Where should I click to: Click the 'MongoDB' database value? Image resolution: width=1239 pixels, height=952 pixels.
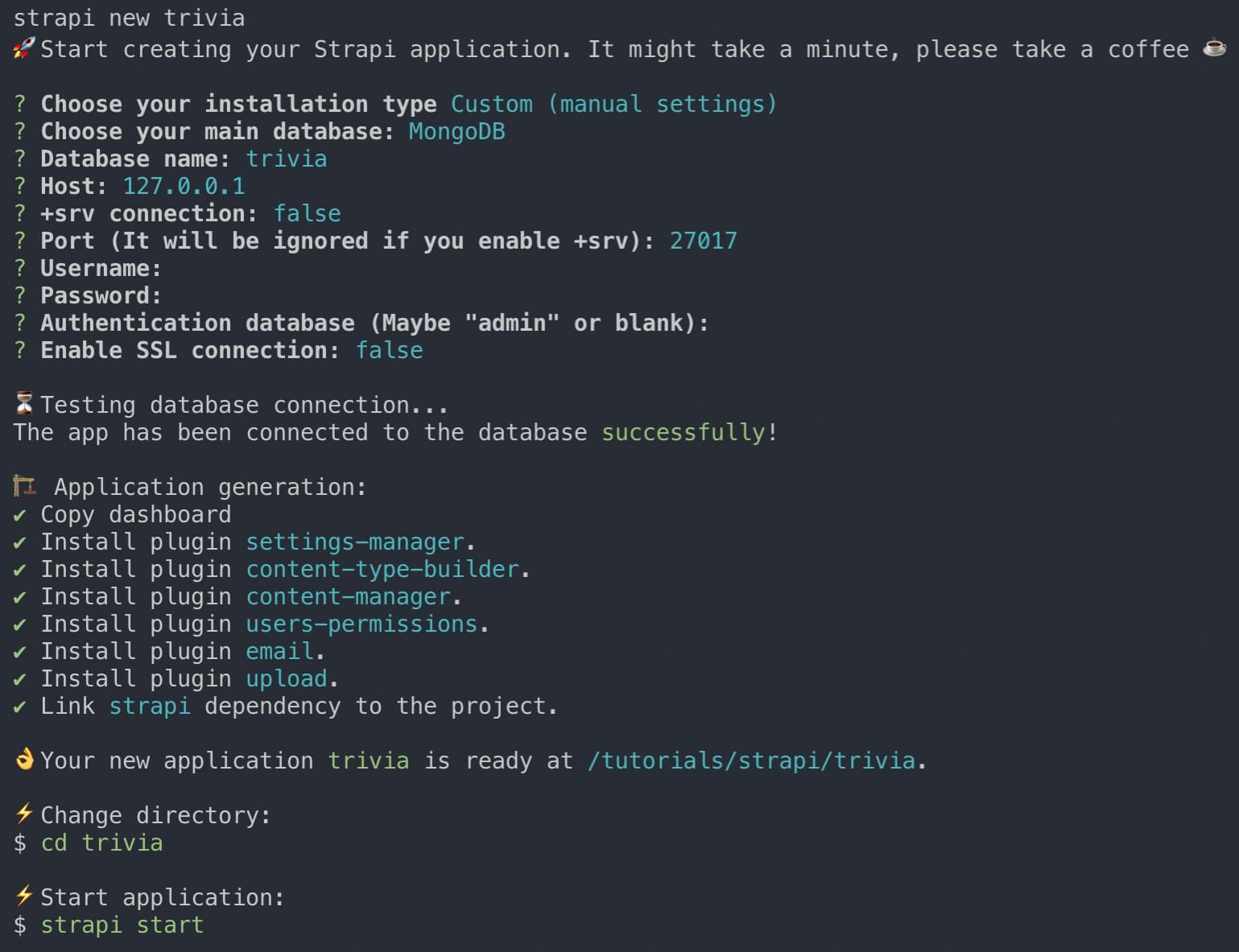(x=457, y=131)
